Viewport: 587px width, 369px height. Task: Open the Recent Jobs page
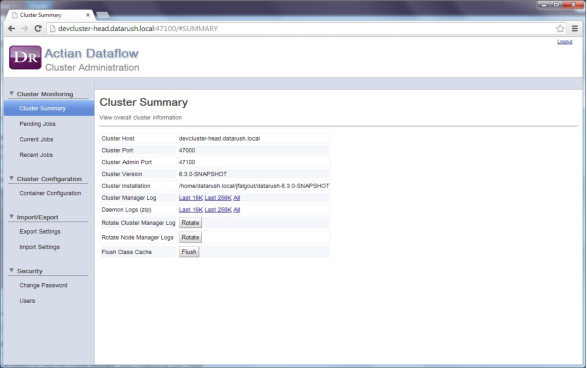tap(36, 155)
